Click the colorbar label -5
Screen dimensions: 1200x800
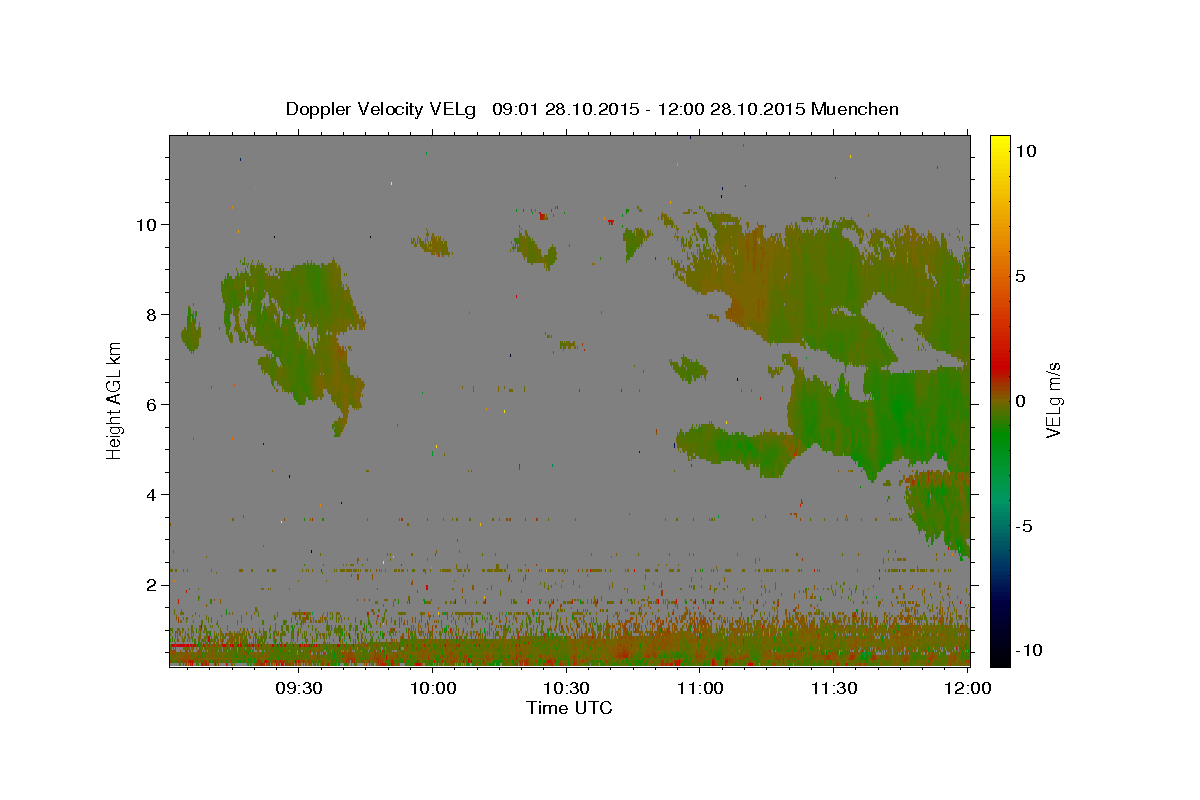(x=1025, y=526)
